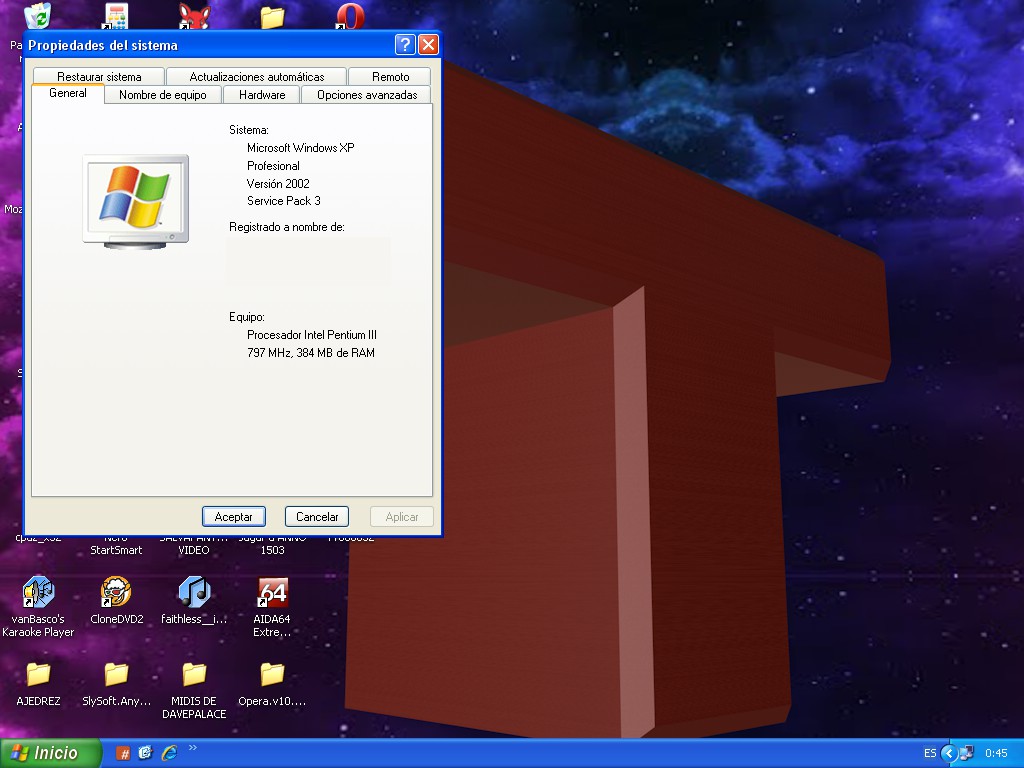Open the MIDIS DE DAVEPALACE folder

pos(194,675)
